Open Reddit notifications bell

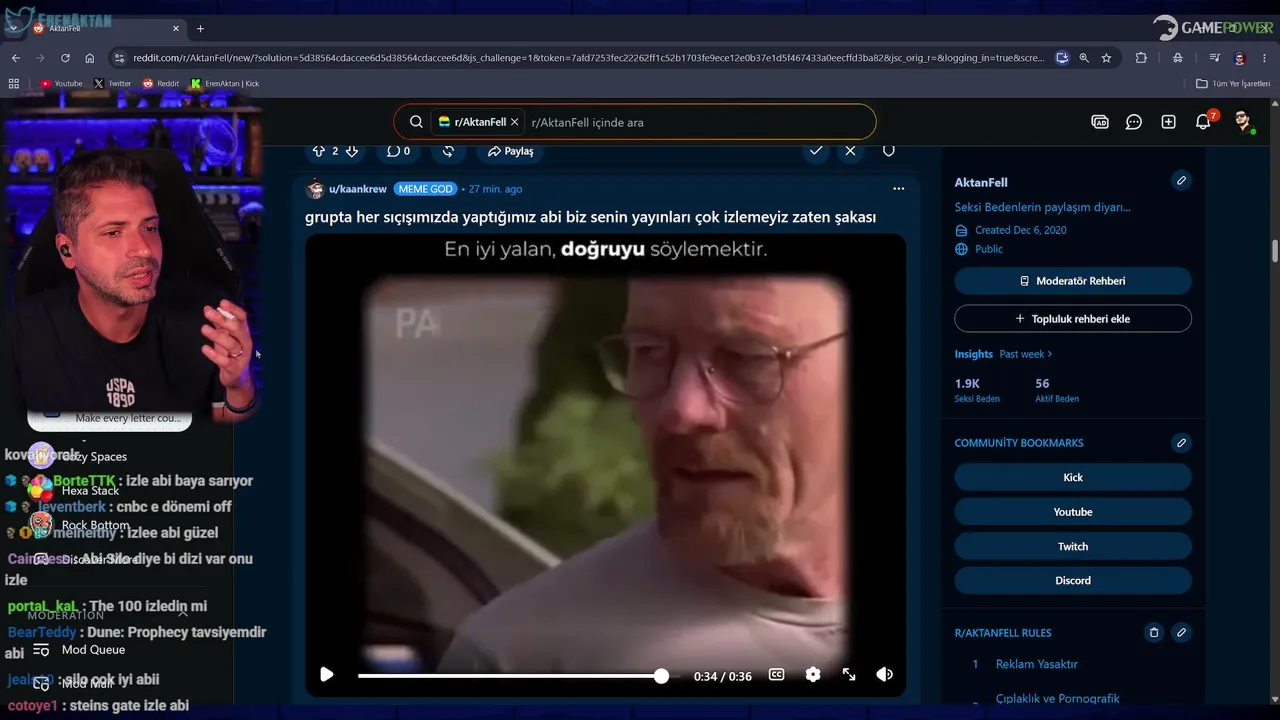[x=1203, y=122]
